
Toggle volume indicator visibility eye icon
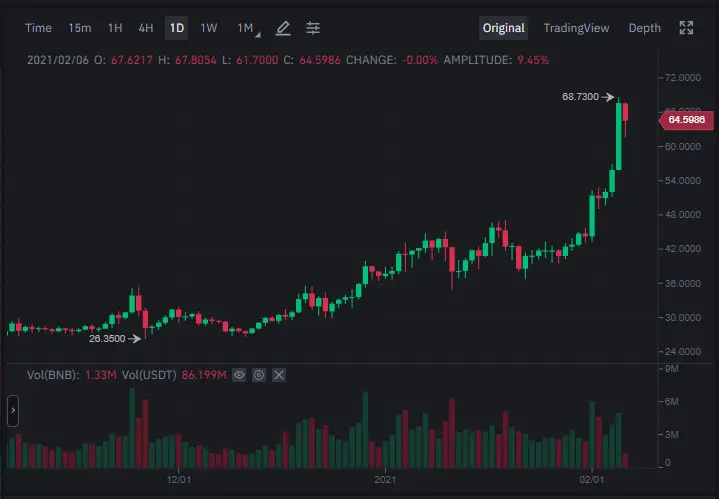[239, 375]
